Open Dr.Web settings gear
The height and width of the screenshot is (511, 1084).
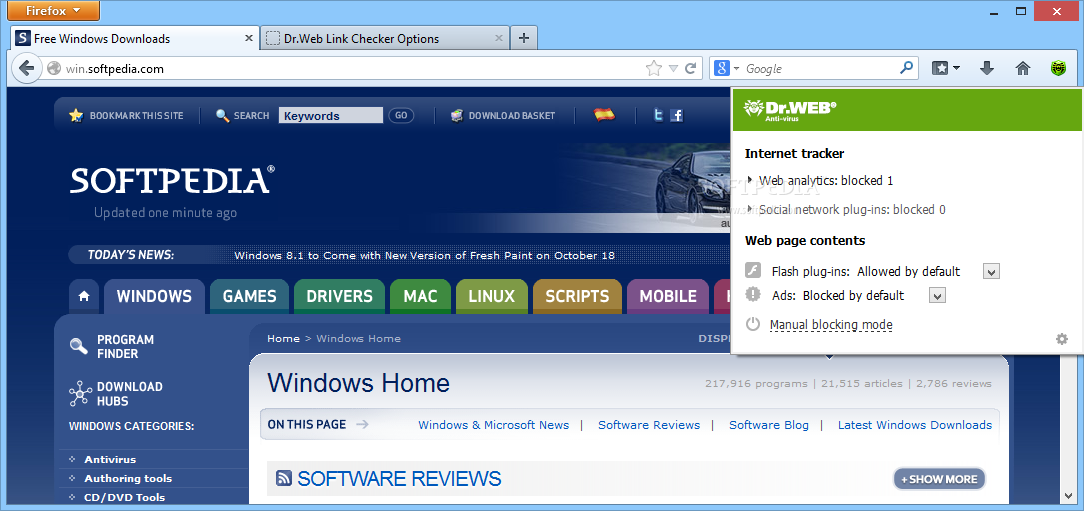tap(1062, 339)
